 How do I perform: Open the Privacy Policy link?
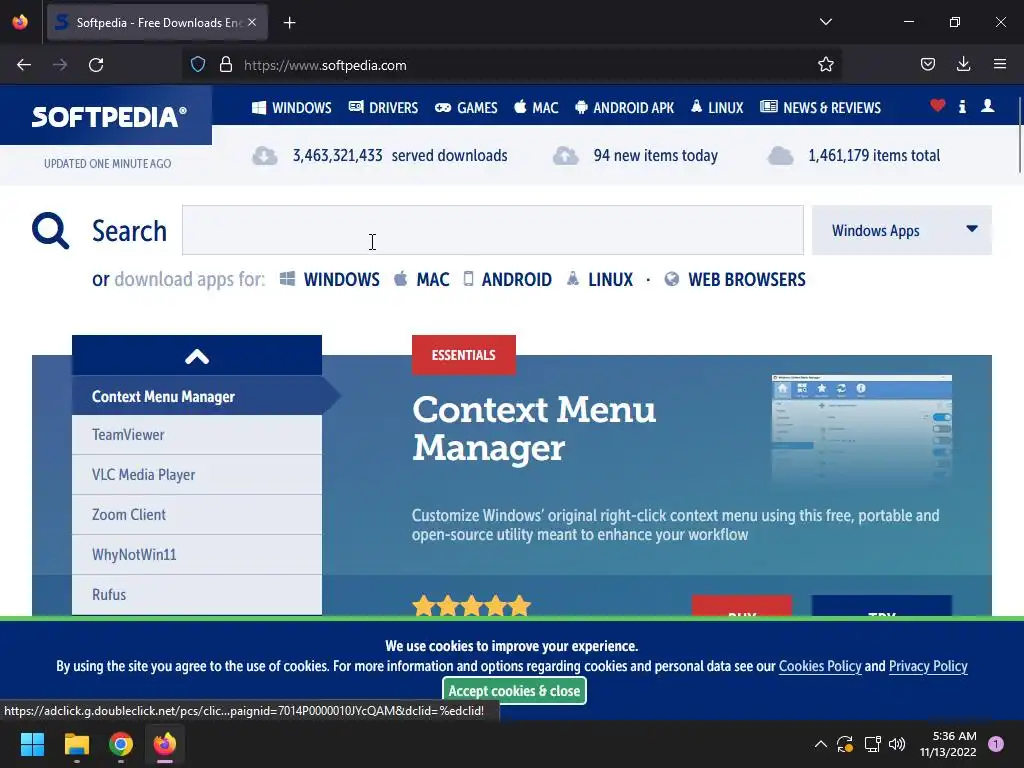pyautogui.click(x=928, y=666)
